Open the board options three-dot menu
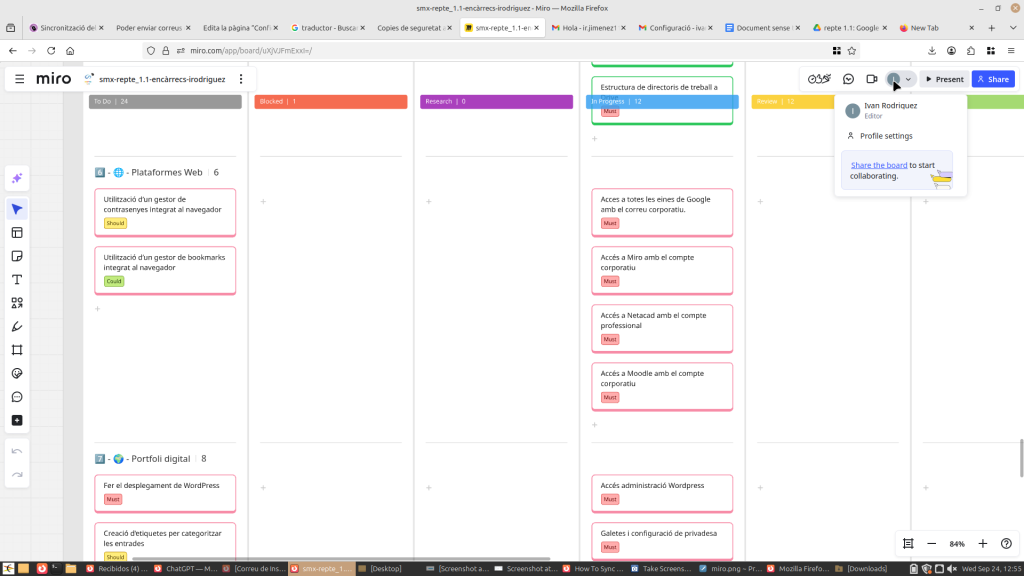 coord(241,79)
